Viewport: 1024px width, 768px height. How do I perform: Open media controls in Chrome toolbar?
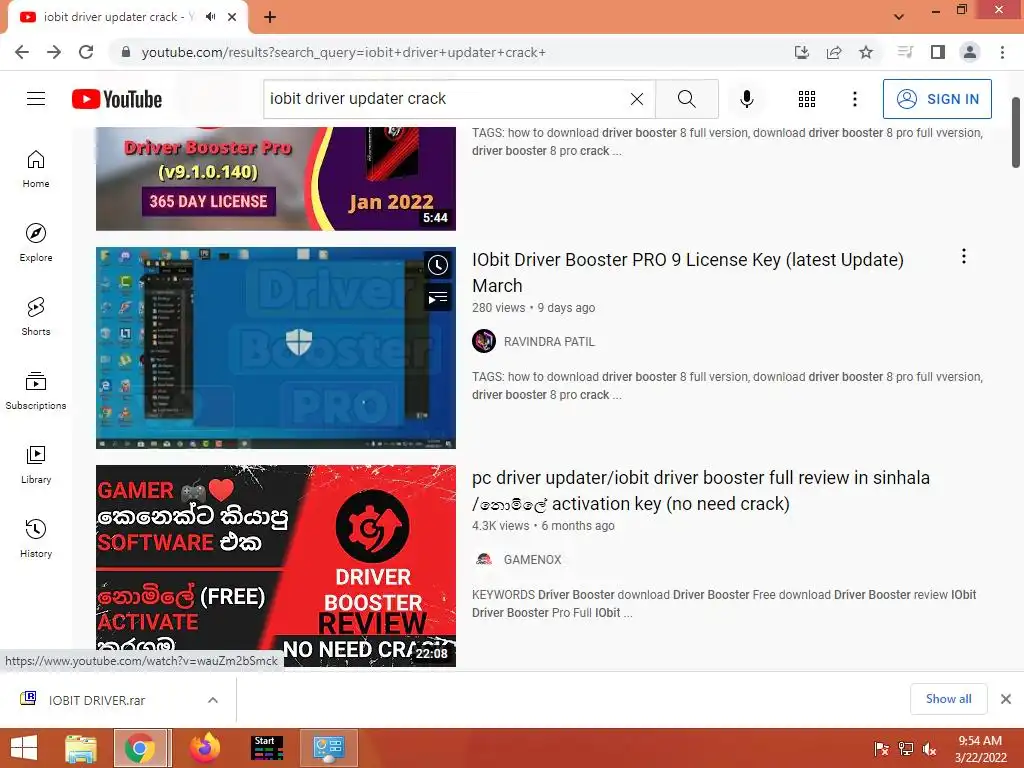click(905, 52)
